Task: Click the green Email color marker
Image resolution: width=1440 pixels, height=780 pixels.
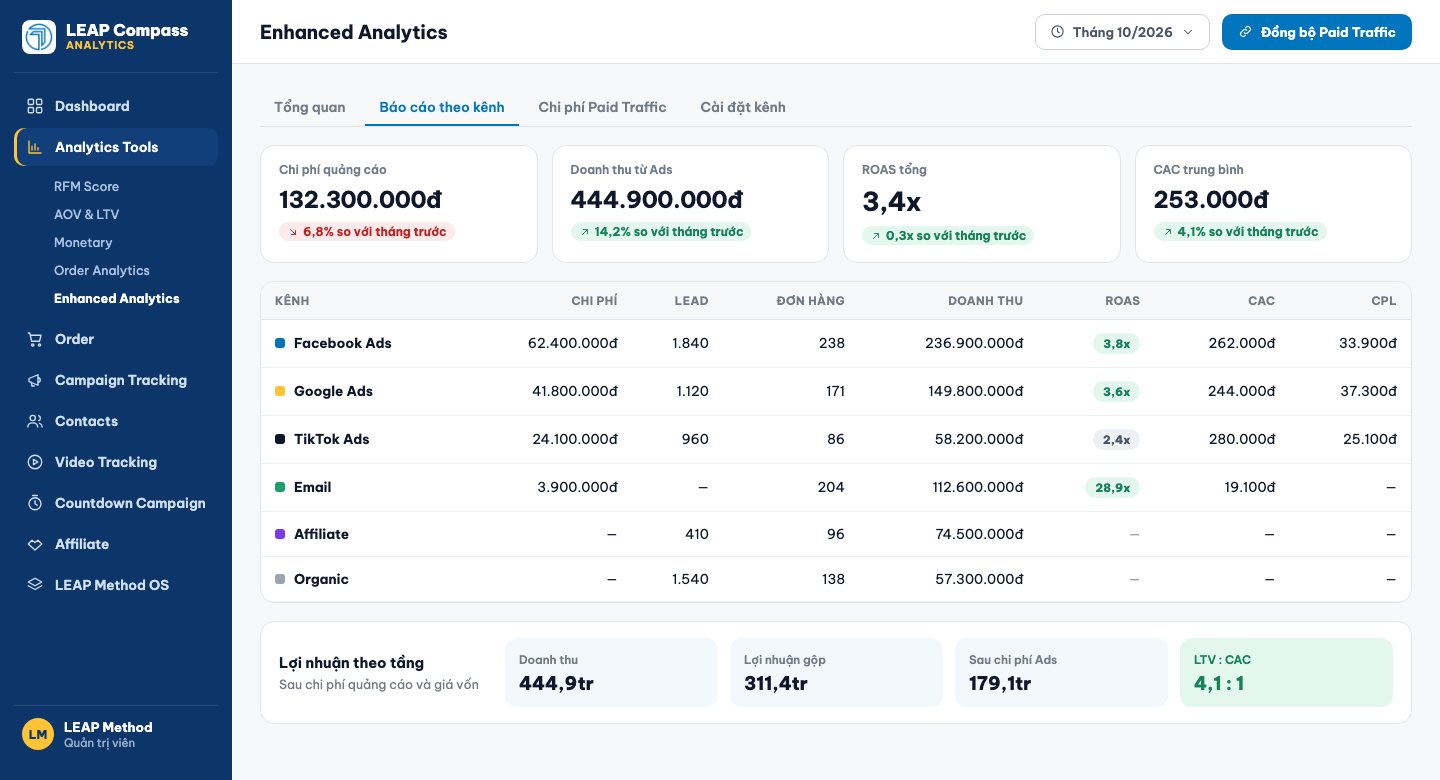Action: tap(280, 487)
